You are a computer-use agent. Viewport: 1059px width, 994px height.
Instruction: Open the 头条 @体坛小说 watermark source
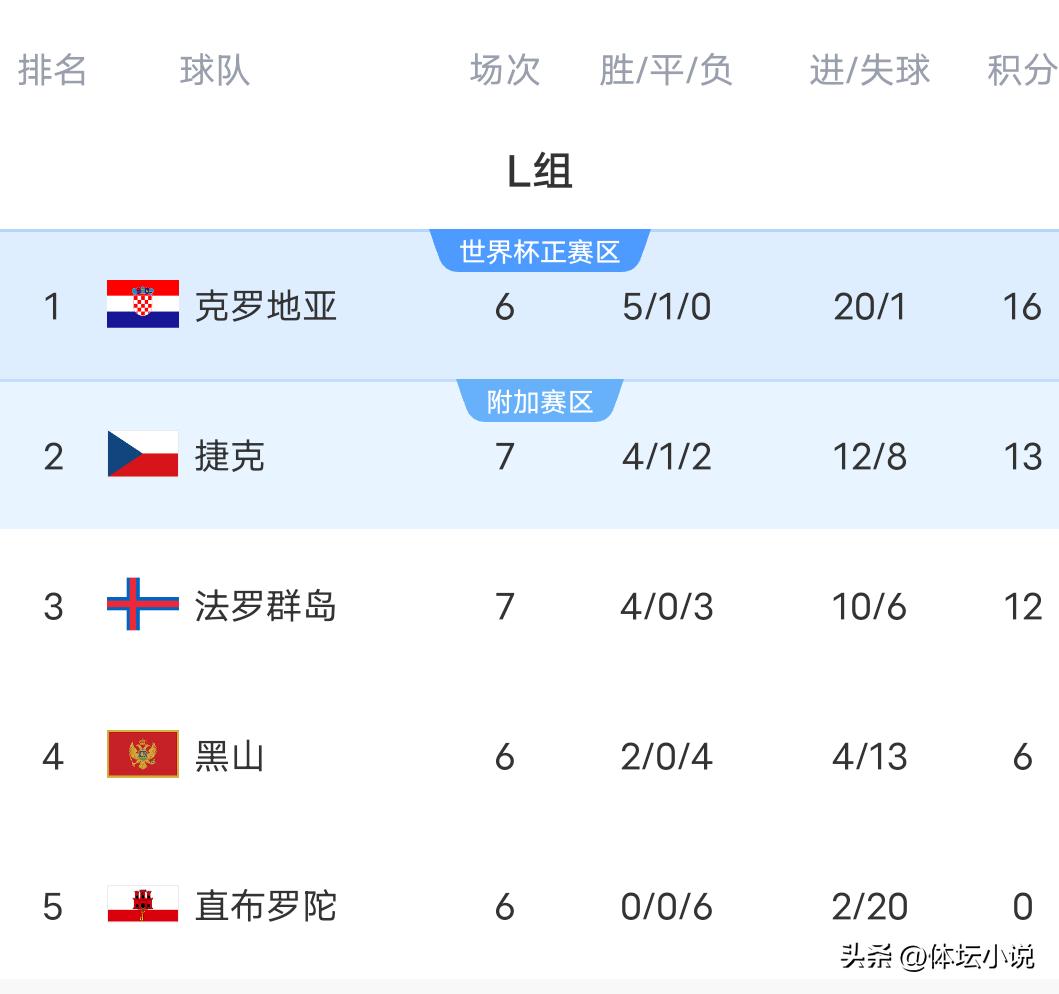pos(937,957)
